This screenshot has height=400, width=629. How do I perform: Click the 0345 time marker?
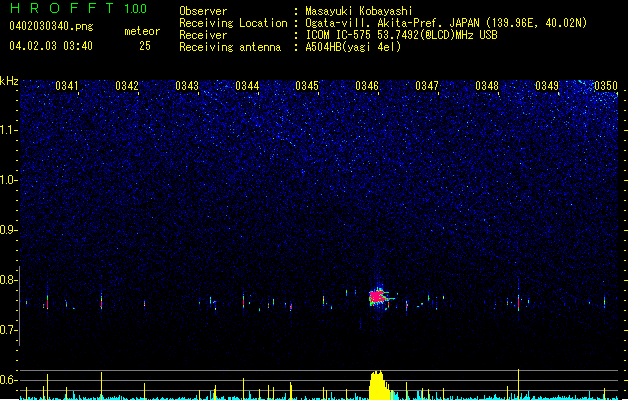(307, 86)
